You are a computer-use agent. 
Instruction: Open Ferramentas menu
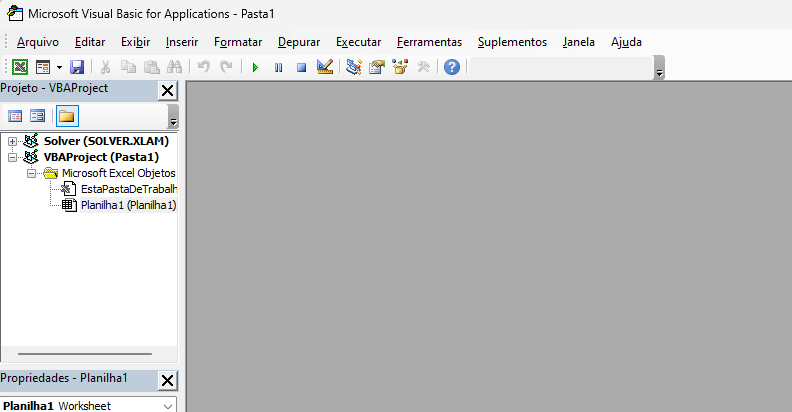click(x=429, y=42)
